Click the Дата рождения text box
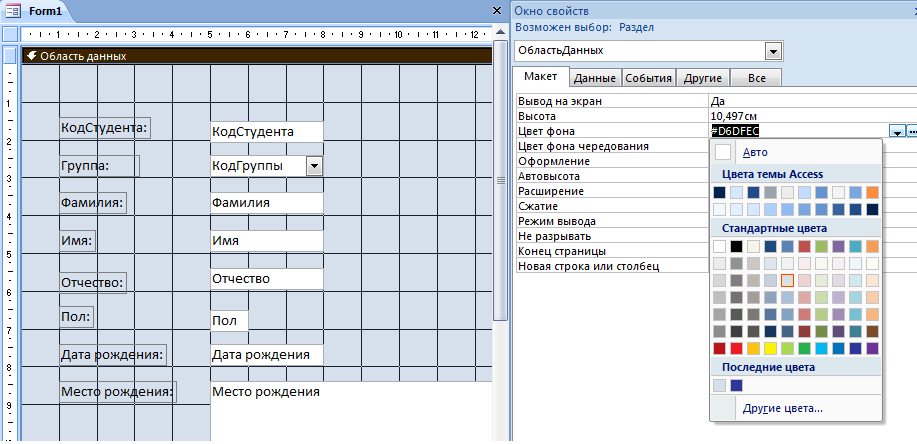Viewport: 917px width, 444px height. 267,354
